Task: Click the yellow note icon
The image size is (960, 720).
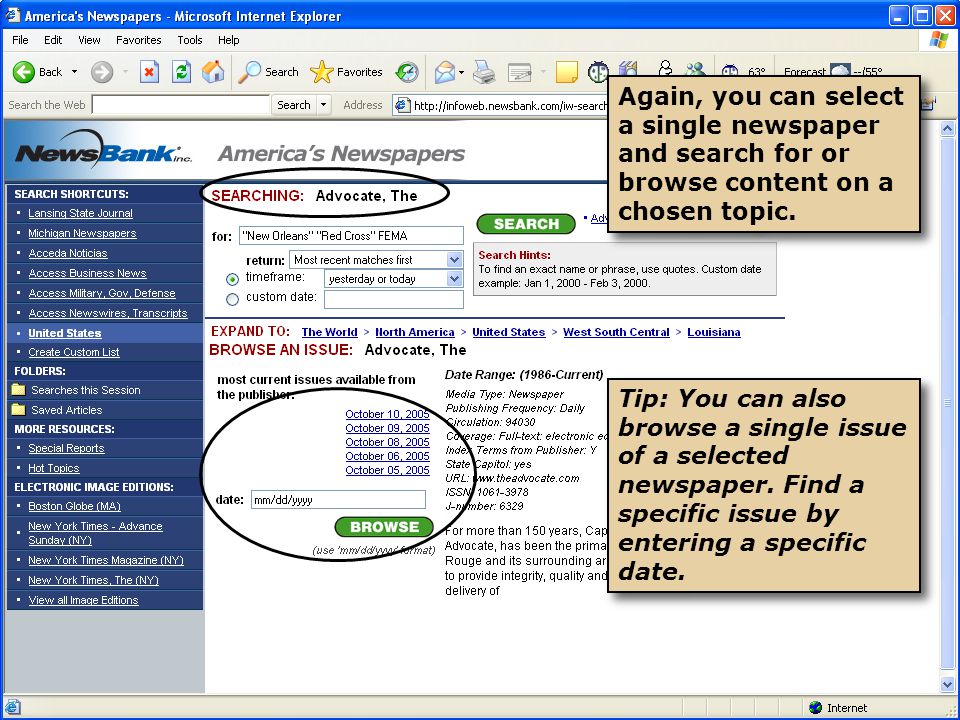Action: pos(566,72)
